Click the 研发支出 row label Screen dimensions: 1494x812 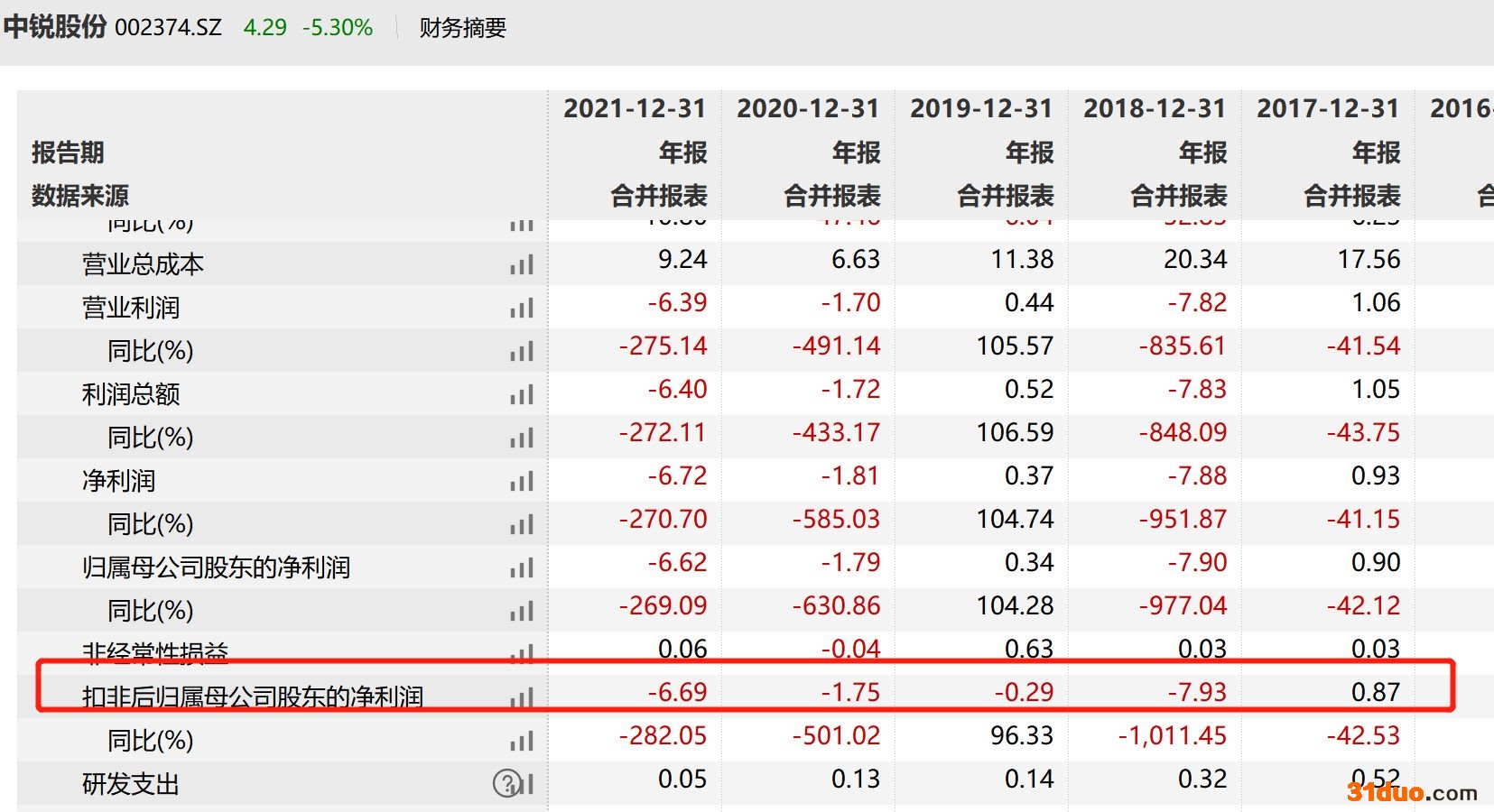[x=131, y=784]
